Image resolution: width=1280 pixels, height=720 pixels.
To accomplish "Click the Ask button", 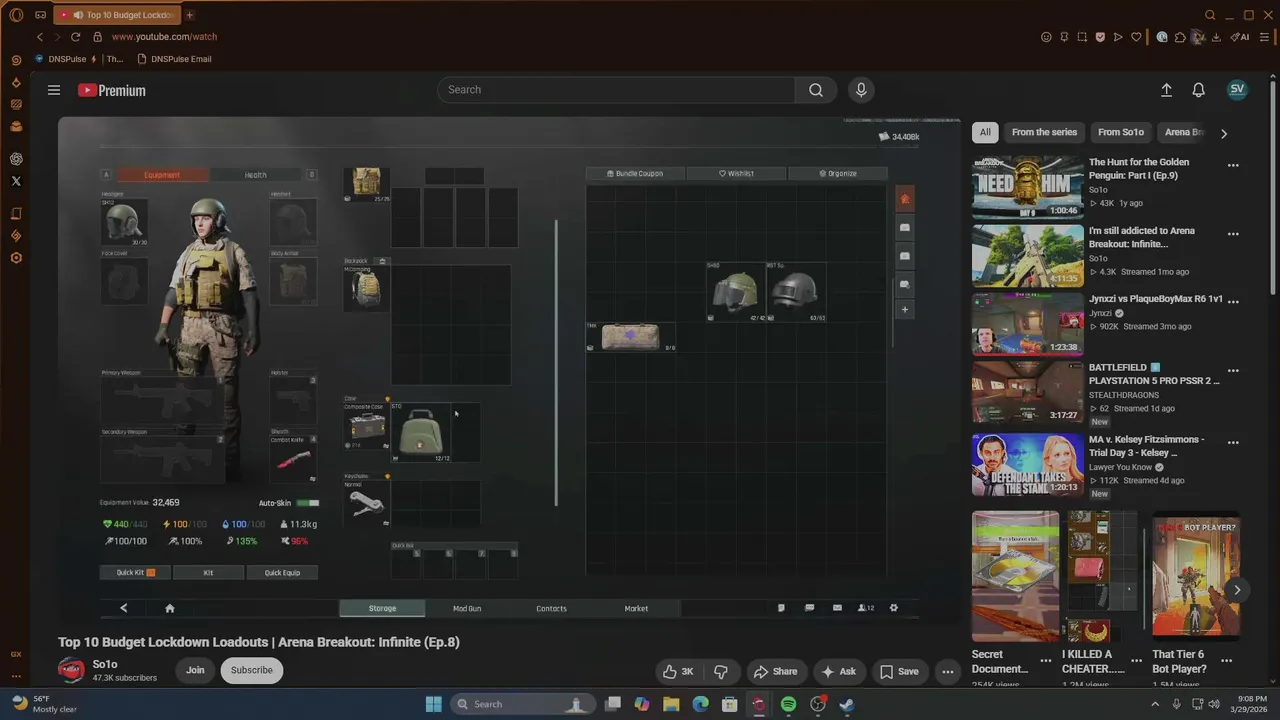I will 838,672.
